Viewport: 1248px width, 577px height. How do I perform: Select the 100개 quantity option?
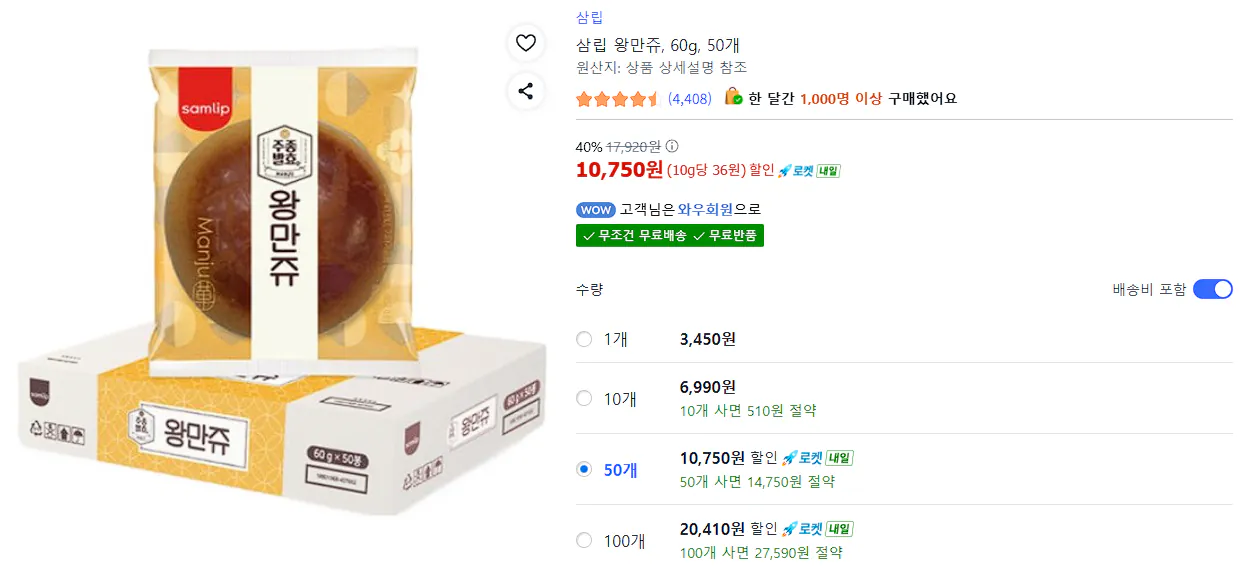pyautogui.click(x=583, y=539)
